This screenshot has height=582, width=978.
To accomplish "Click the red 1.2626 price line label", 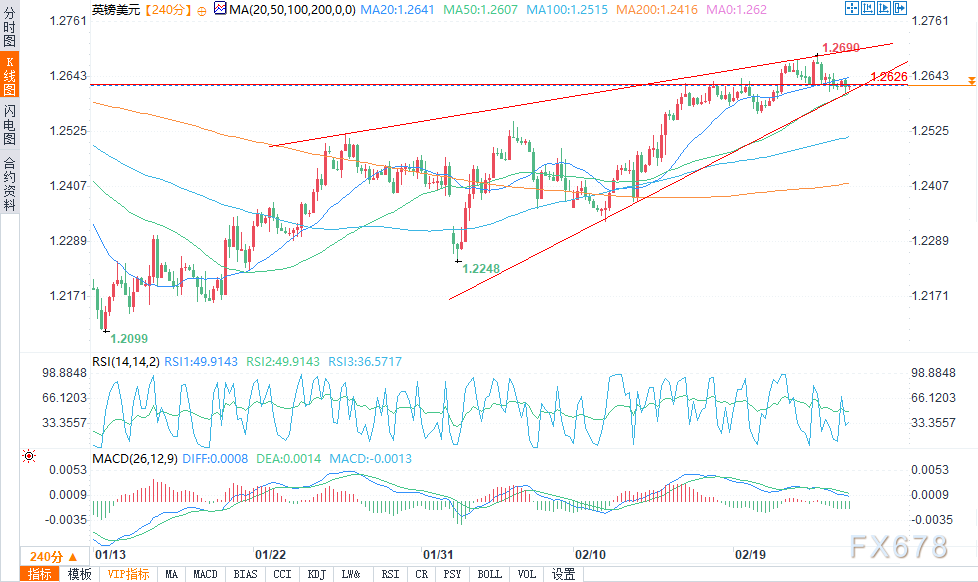I will click(x=888, y=77).
